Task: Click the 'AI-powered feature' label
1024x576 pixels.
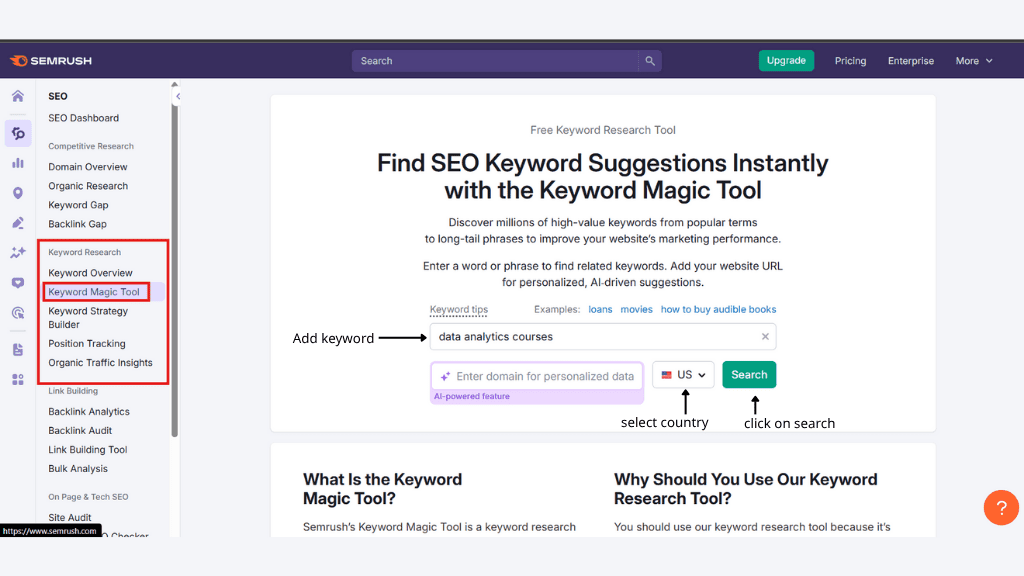Action: click(472, 396)
